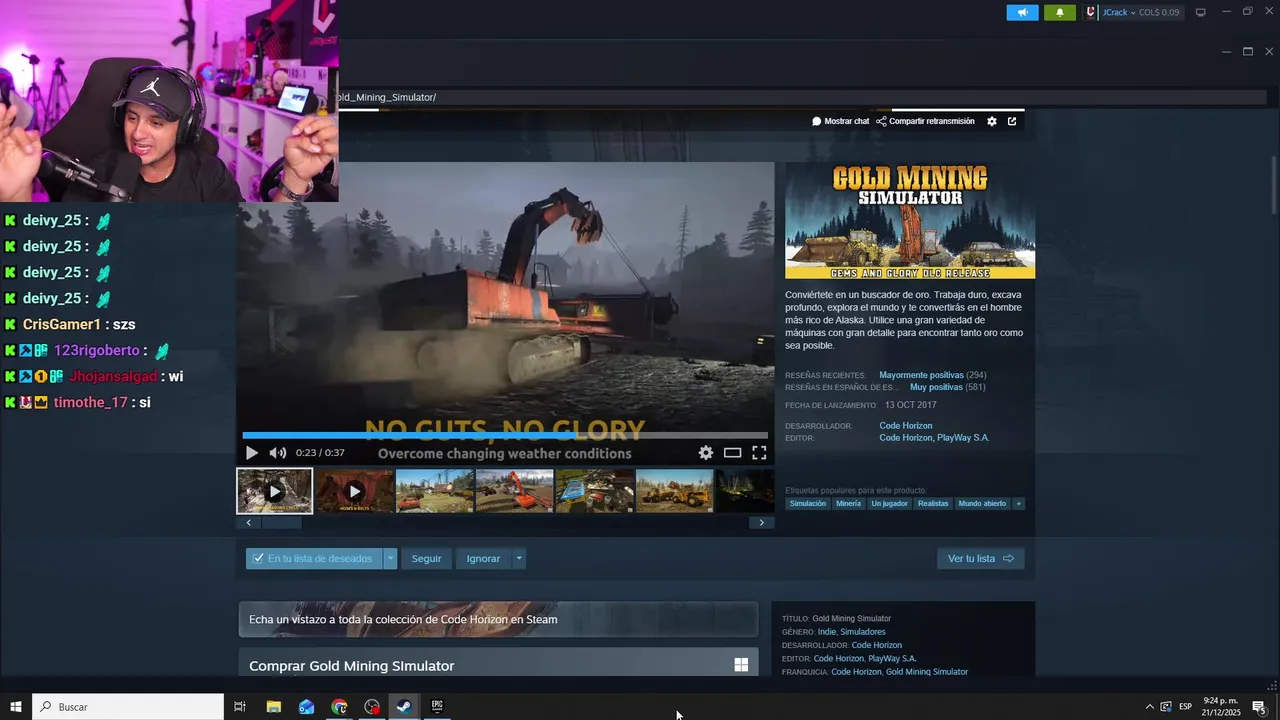This screenshot has width=1280, height=720.
Task: Expand more tags with plus button
Action: click(1019, 504)
